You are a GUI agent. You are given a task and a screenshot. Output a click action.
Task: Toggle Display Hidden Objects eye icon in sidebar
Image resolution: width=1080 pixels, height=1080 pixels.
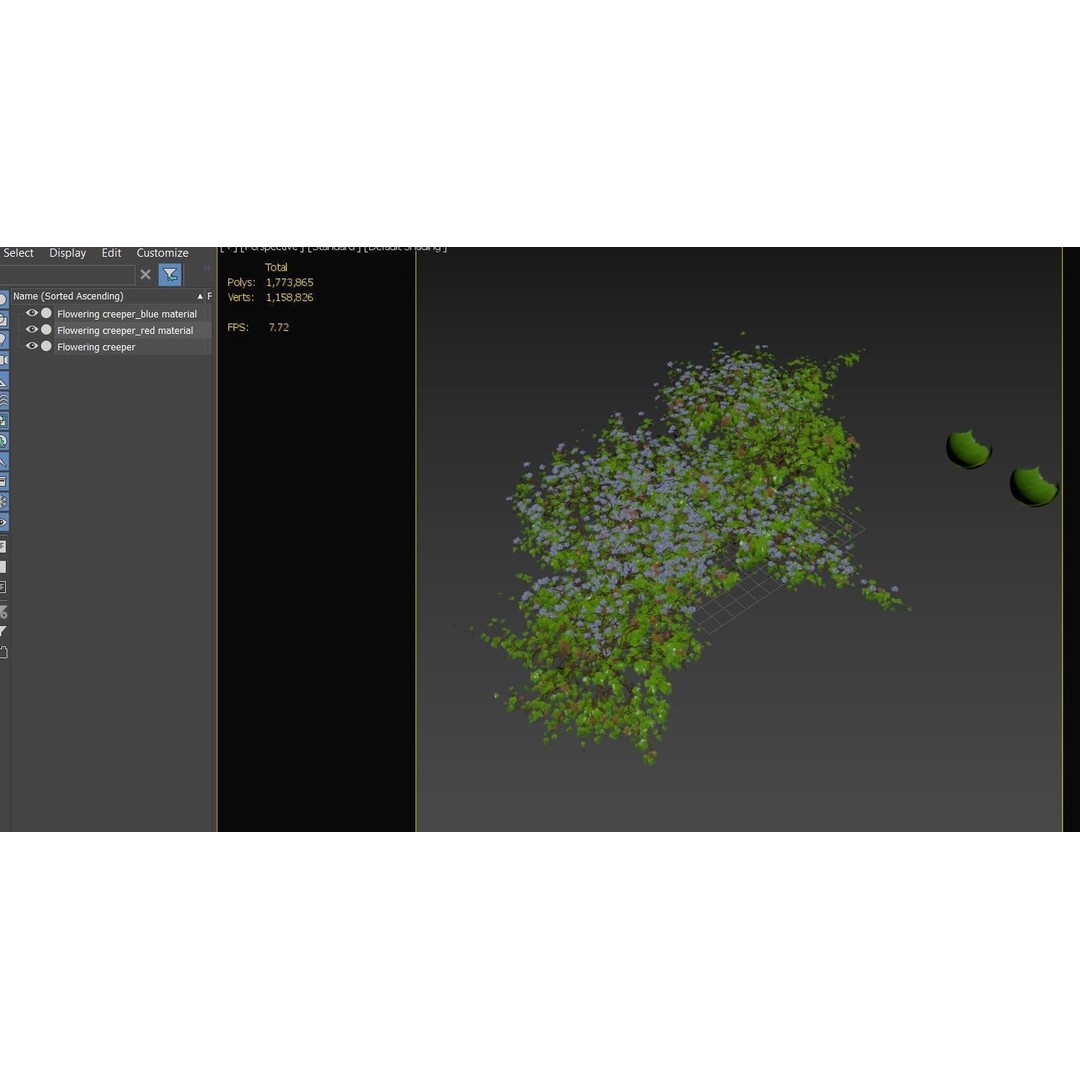coord(3,522)
